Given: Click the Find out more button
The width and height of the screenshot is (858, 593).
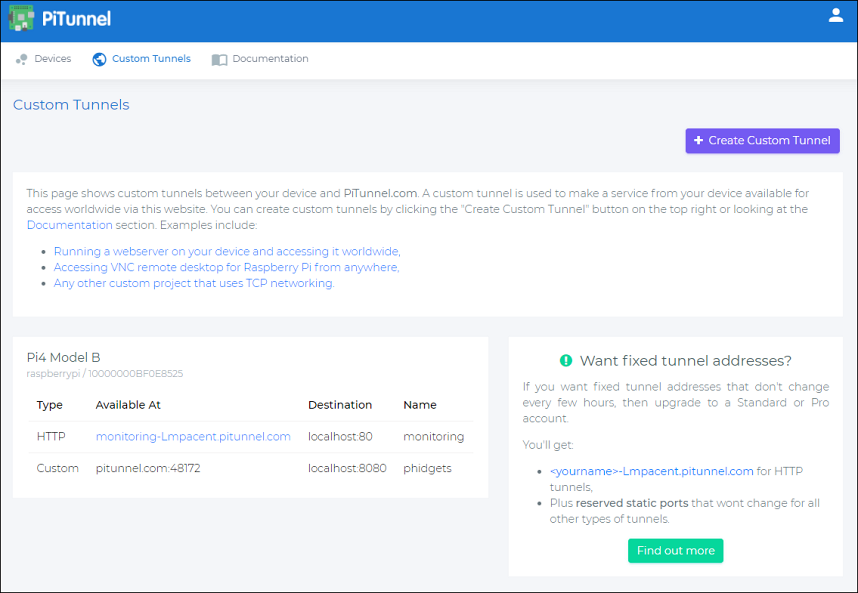Looking at the screenshot, I should click(675, 550).
